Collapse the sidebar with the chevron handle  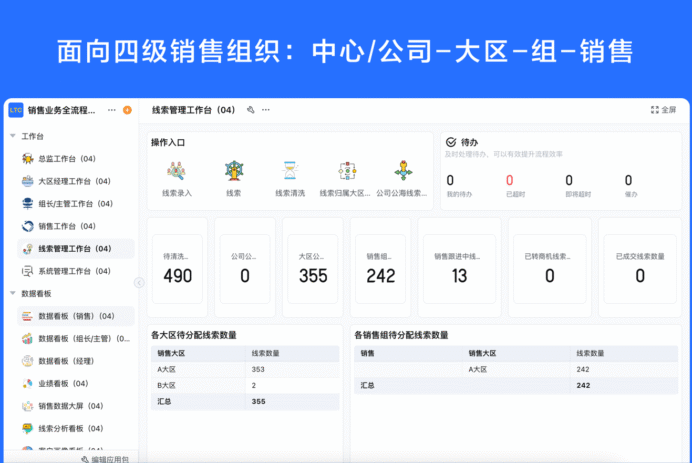pyautogui.click(x=139, y=282)
